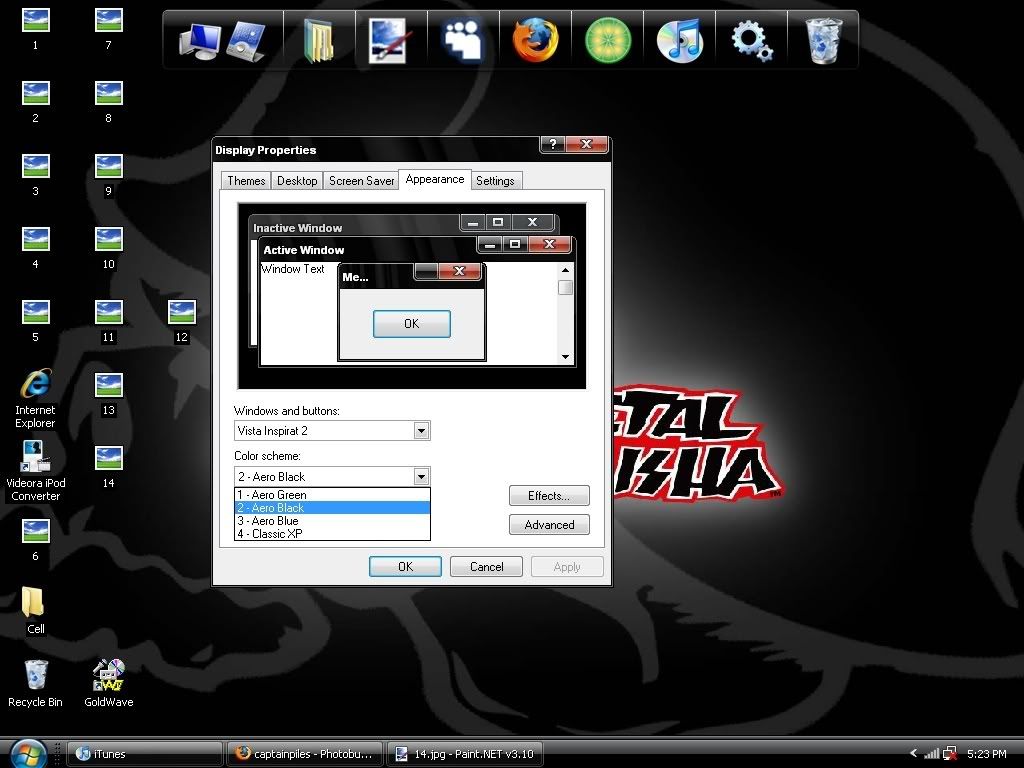Launch LimeWire from the dock
1024x768 pixels.
coord(608,40)
